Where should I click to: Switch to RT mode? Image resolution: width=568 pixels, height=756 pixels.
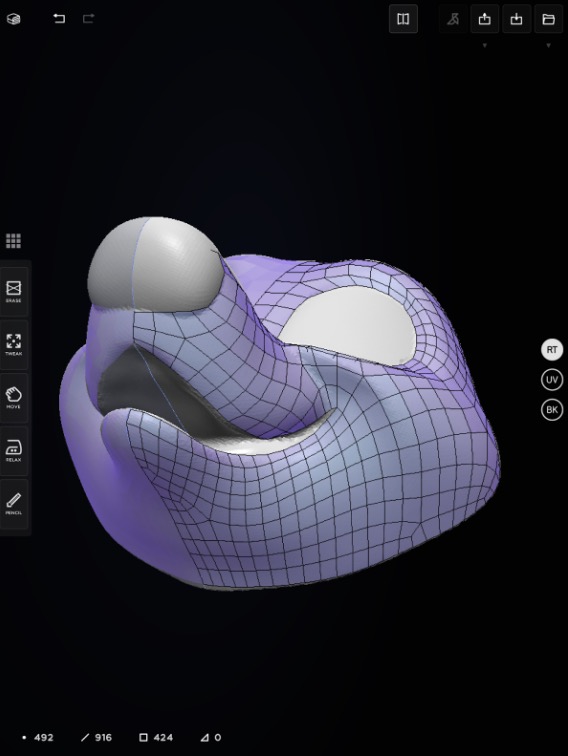tap(552, 350)
